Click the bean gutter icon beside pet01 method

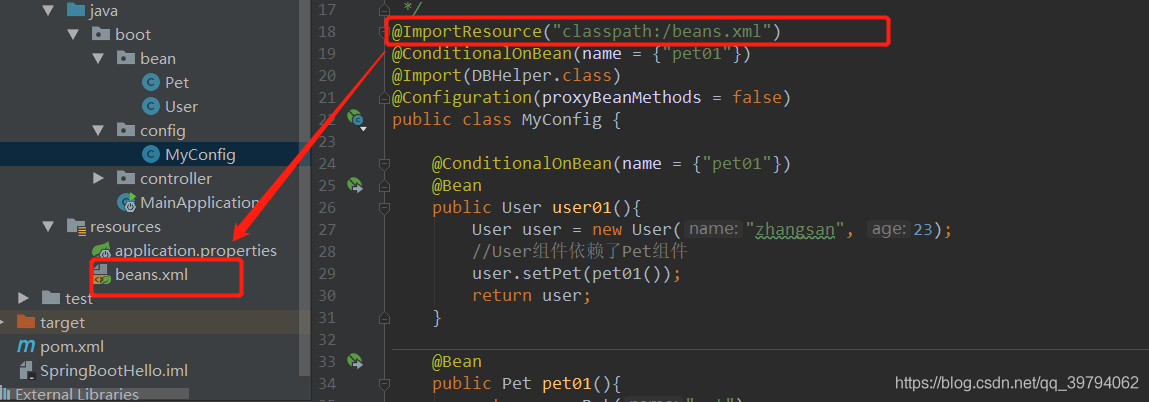pyautogui.click(x=354, y=360)
